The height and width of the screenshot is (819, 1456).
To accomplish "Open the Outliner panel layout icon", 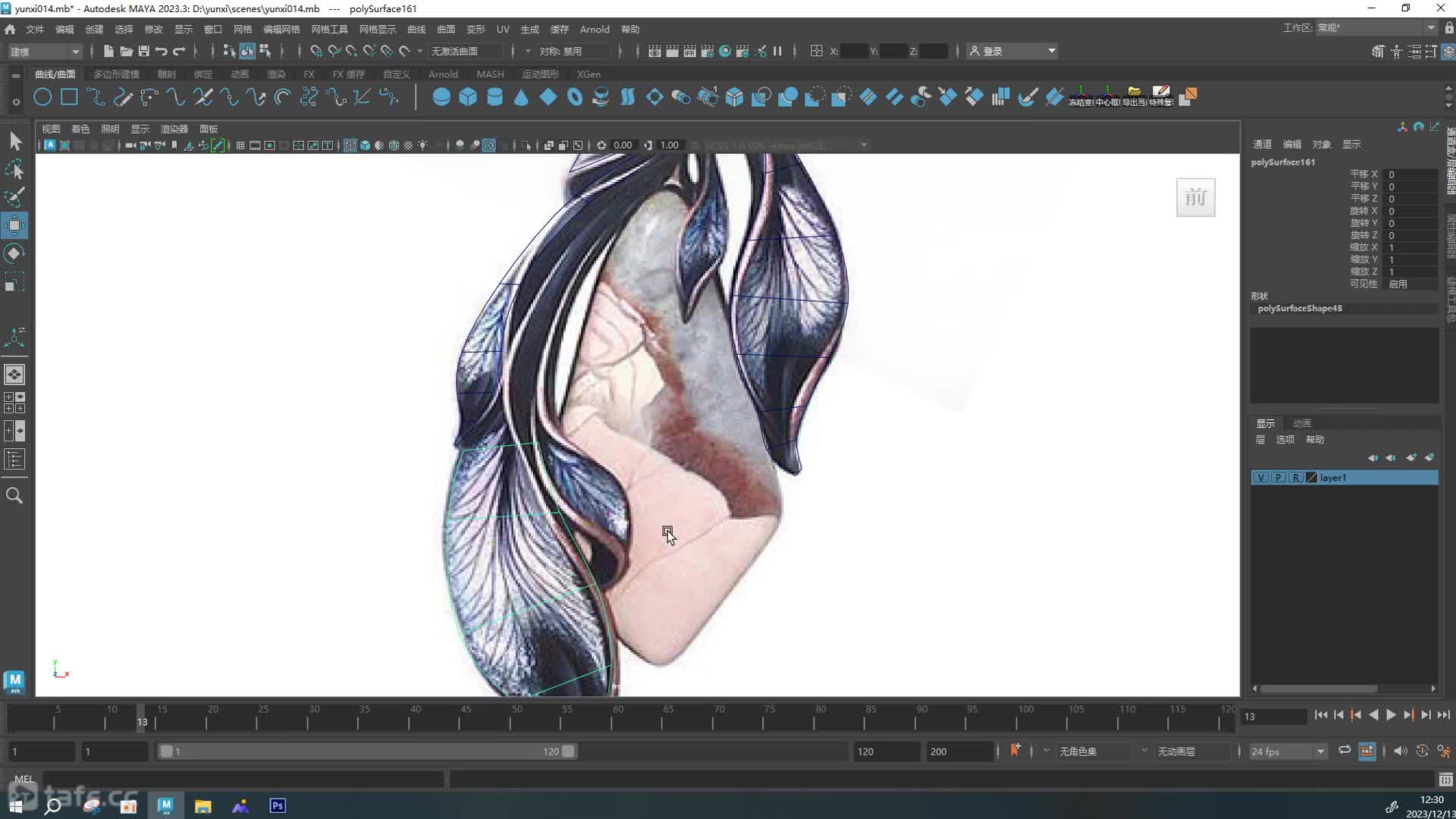I will point(14,459).
